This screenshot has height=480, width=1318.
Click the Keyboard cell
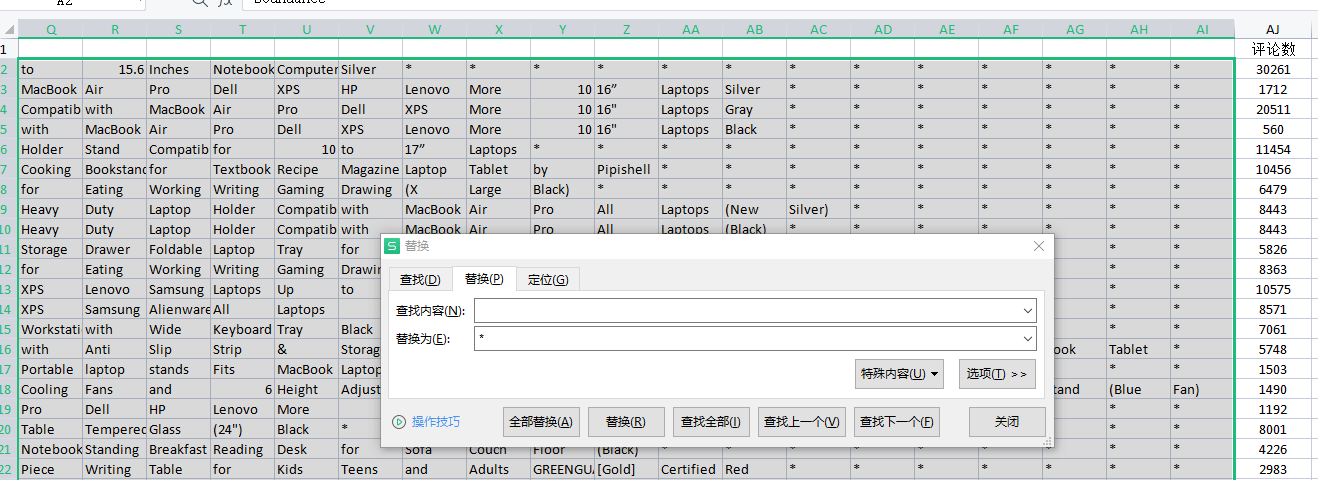[243, 329]
